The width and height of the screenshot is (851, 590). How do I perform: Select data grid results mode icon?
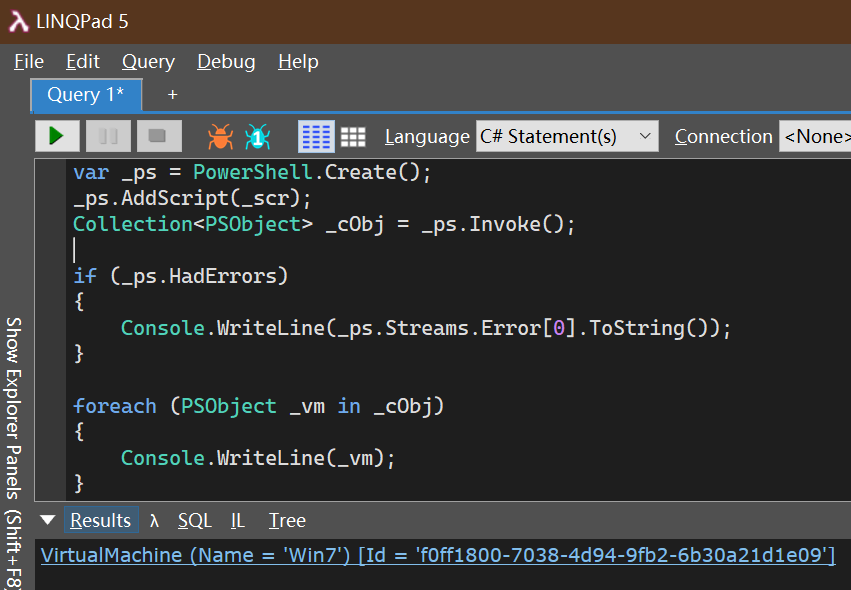point(351,136)
